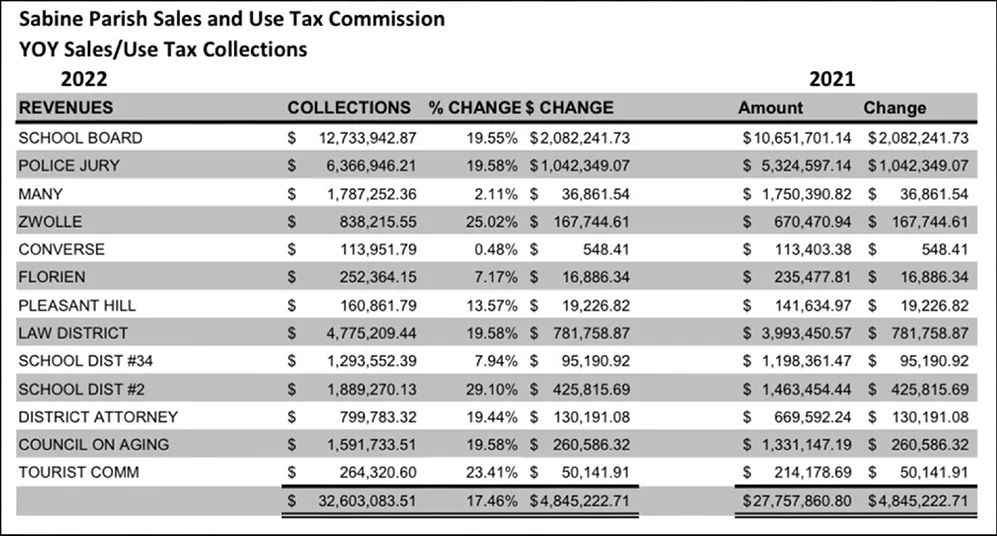Select the YOY Sales/Use Tax Collections title
This screenshot has height=536, width=997.
tap(163, 49)
